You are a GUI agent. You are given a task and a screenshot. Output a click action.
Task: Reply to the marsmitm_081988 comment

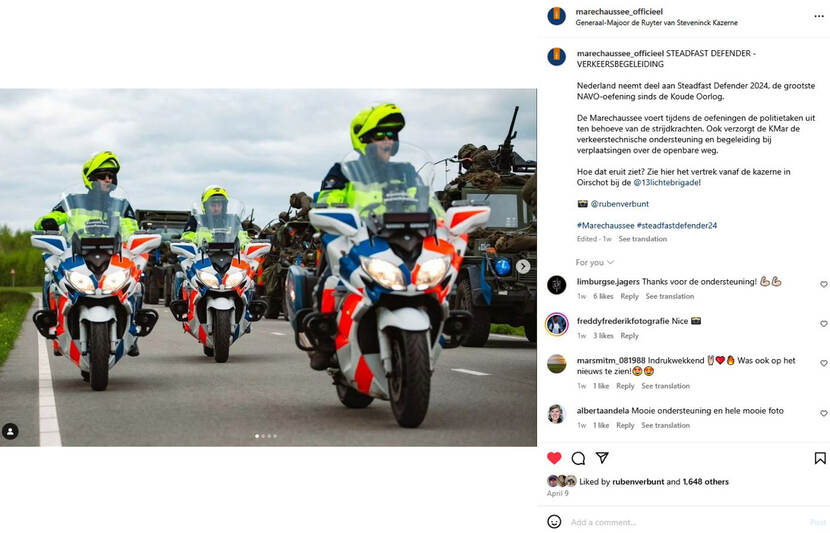625,386
